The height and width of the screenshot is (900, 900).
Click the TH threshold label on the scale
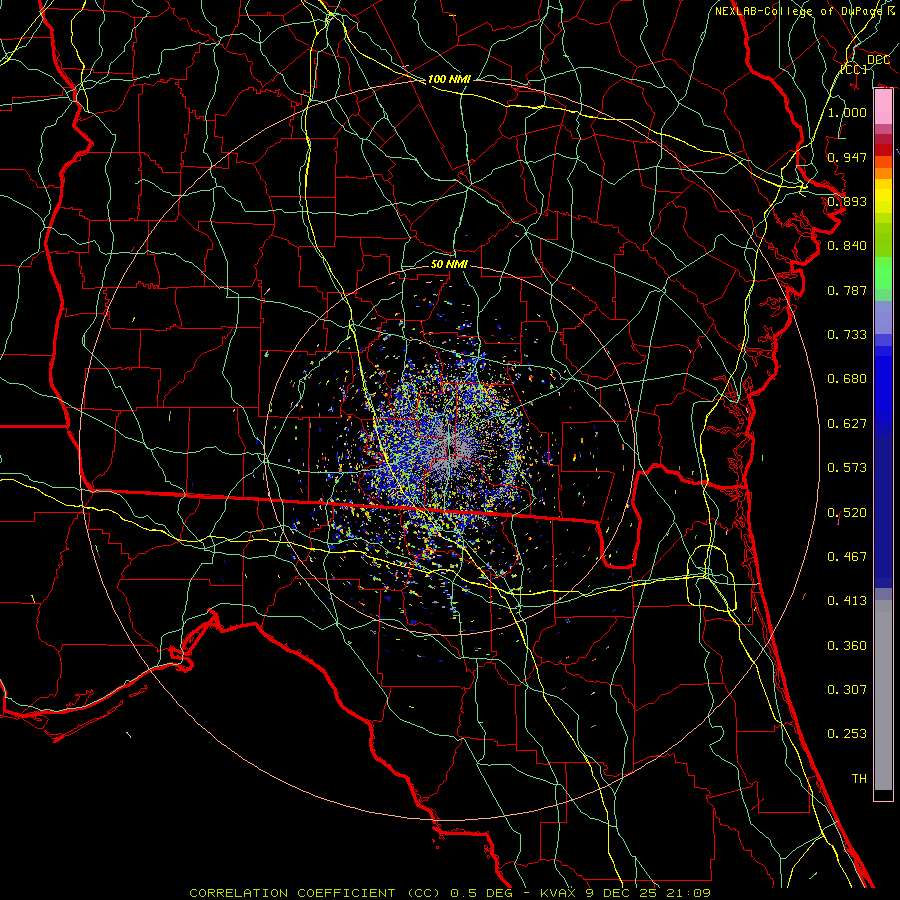[x=859, y=779]
